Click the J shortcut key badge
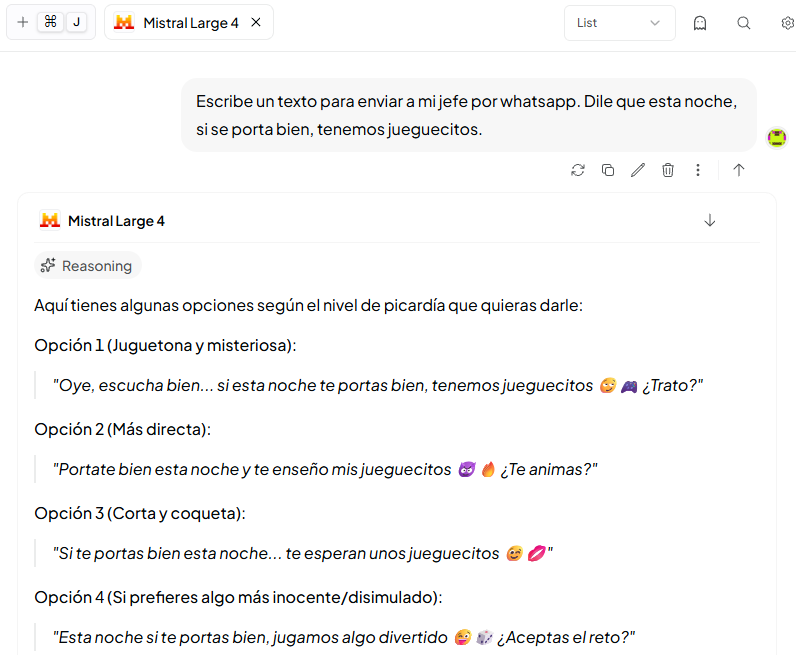This screenshot has width=796, height=655. (x=77, y=22)
